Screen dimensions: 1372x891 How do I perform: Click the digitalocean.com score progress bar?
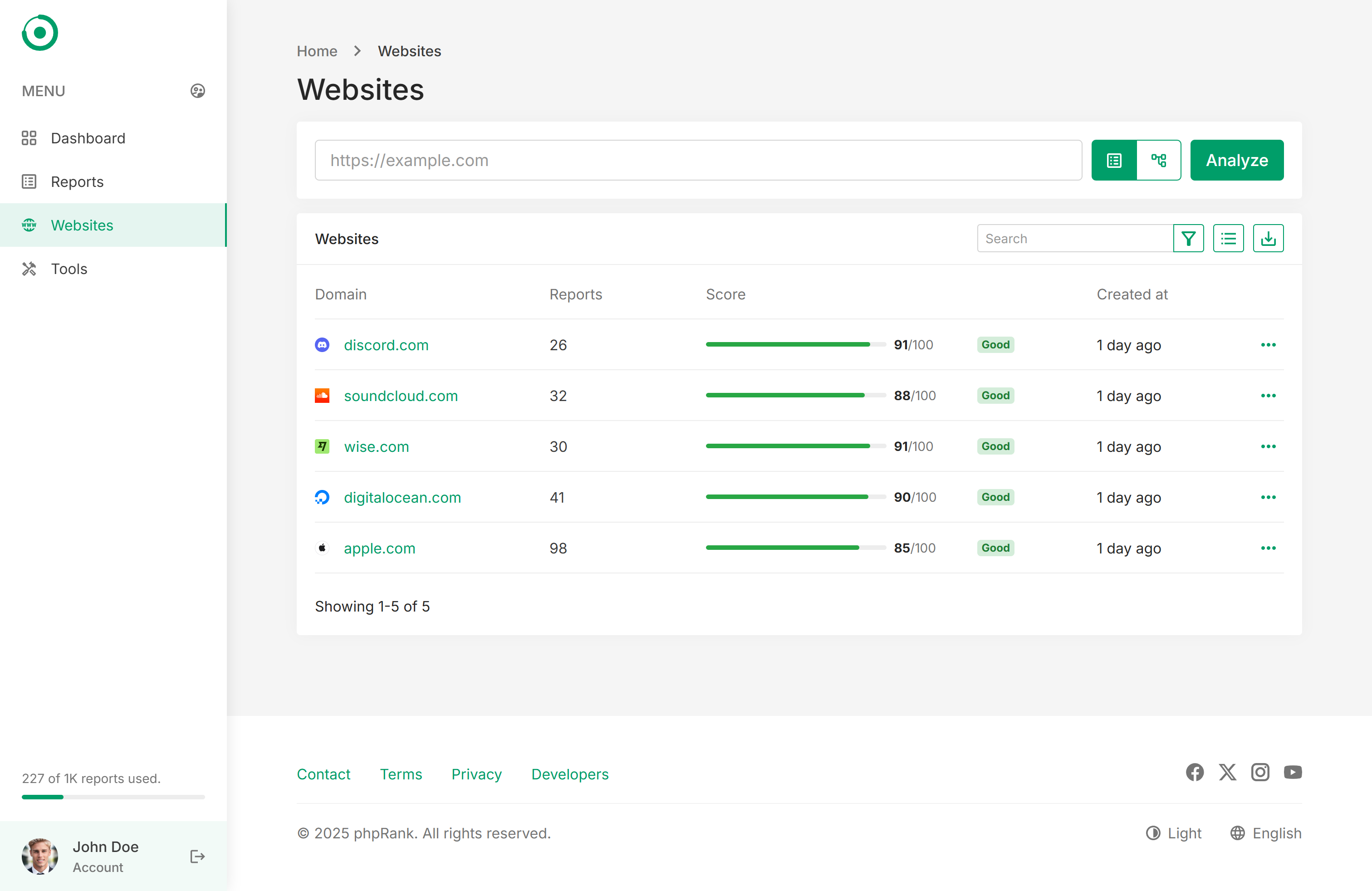(x=795, y=497)
